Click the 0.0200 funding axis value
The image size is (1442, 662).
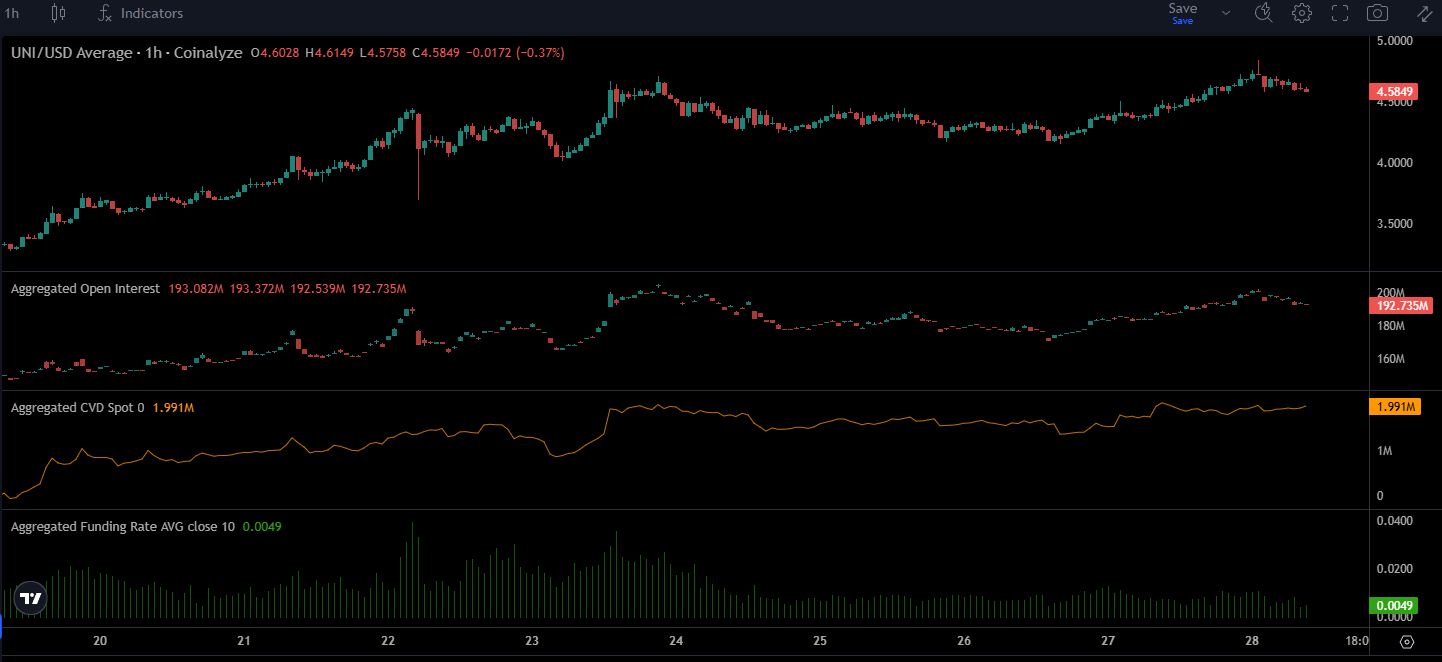tap(1394, 569)
